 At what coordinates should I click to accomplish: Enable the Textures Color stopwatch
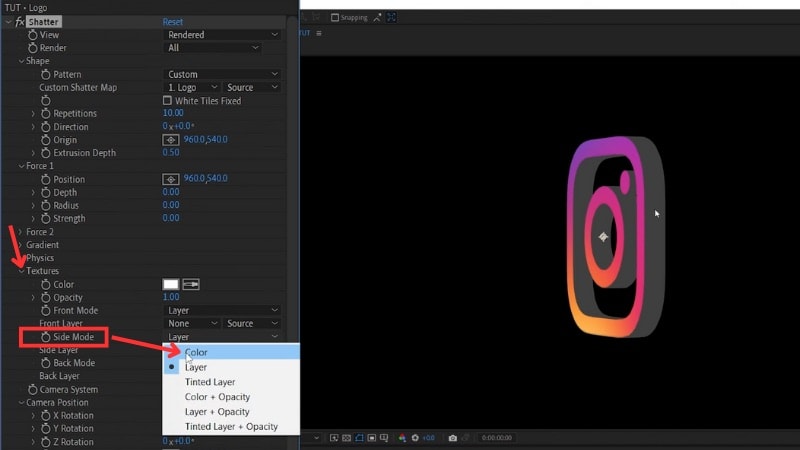tap(45, 284)
